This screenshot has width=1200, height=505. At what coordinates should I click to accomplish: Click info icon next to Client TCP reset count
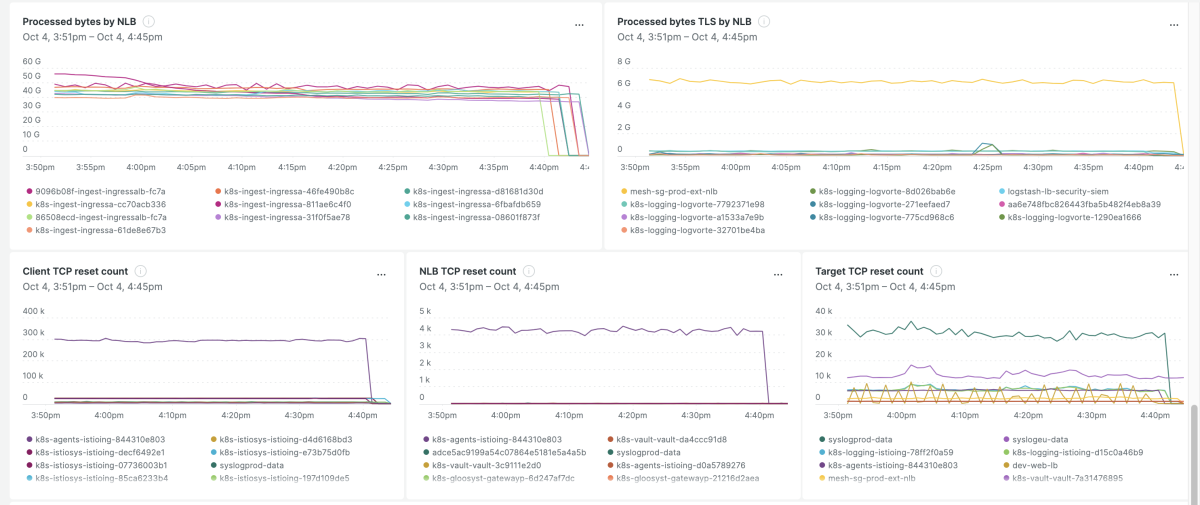point(140,271)
